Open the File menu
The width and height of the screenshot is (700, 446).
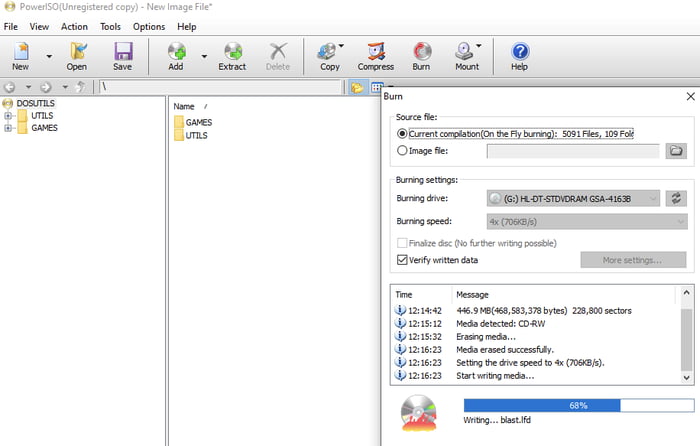coord(11,27)
